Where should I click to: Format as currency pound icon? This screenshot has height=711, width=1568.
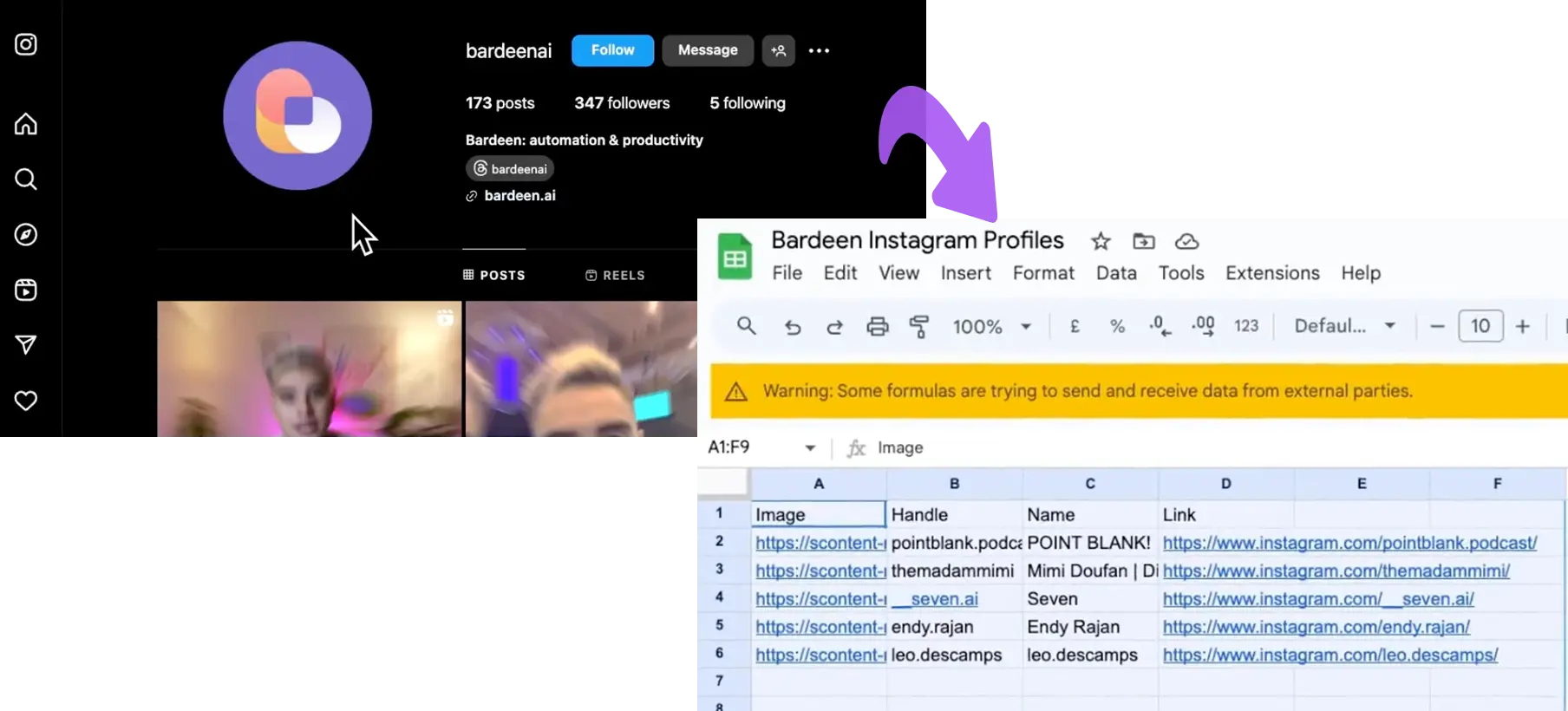click(1075, 327)
